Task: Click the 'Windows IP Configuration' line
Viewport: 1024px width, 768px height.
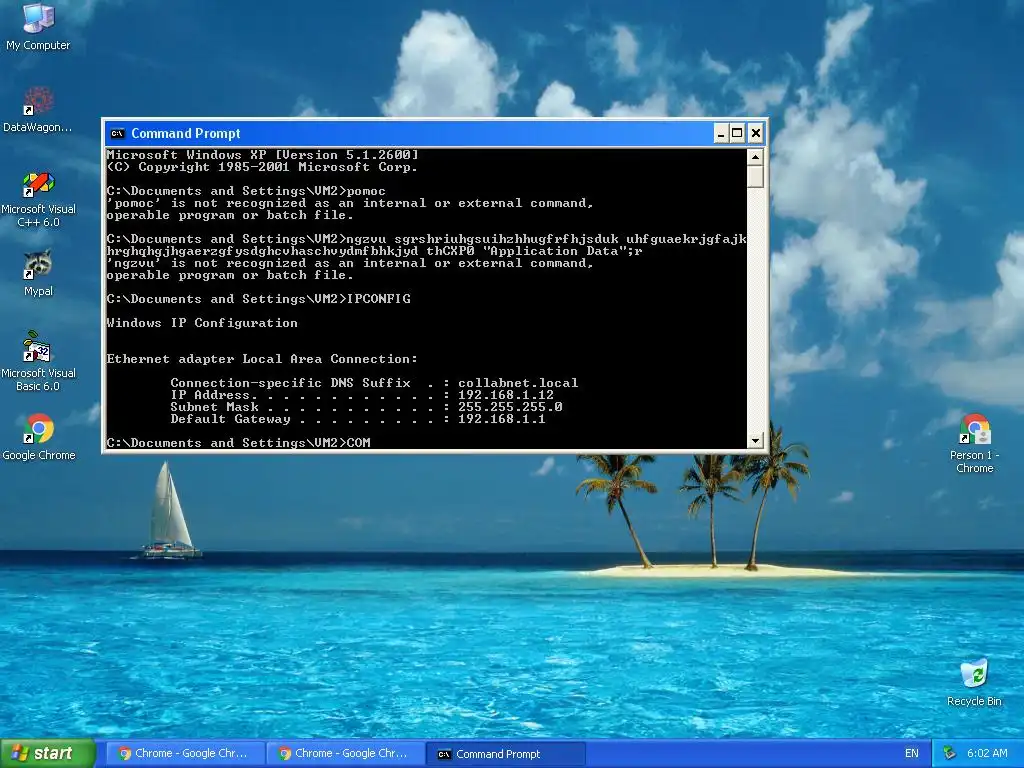Action: (202, 323)
